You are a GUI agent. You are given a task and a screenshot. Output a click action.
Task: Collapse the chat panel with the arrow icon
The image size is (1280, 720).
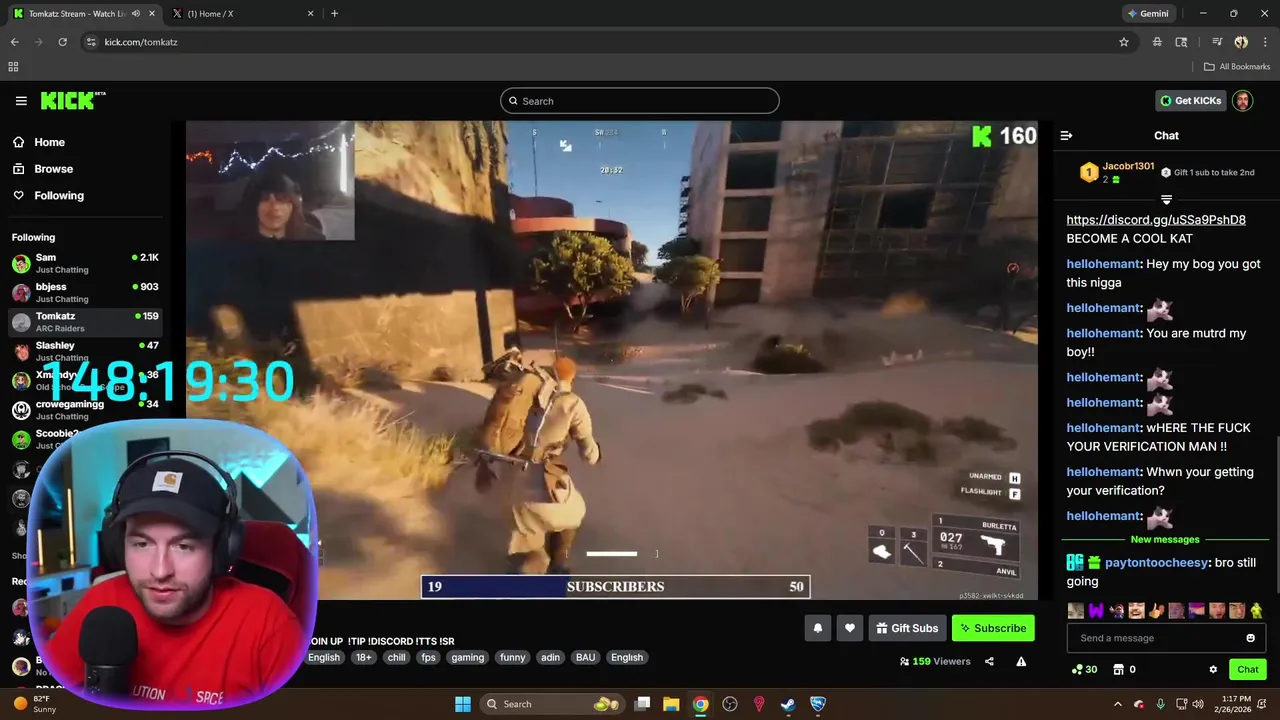coord(1066,136)
